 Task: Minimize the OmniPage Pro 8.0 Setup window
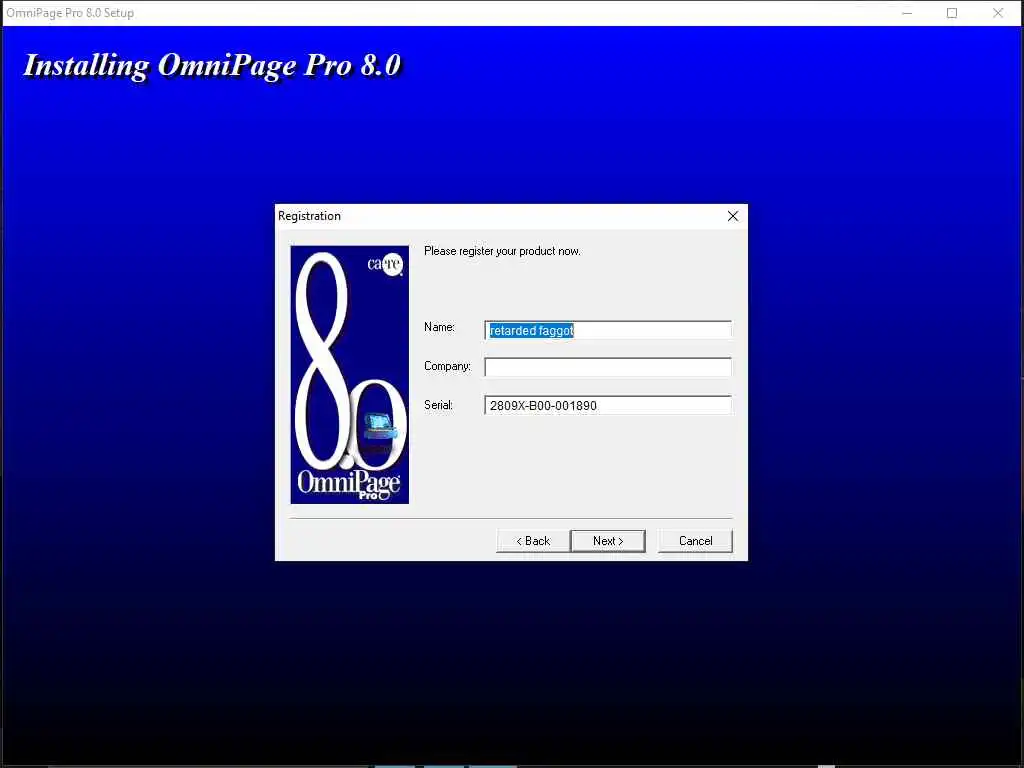(x=907, y=13)
